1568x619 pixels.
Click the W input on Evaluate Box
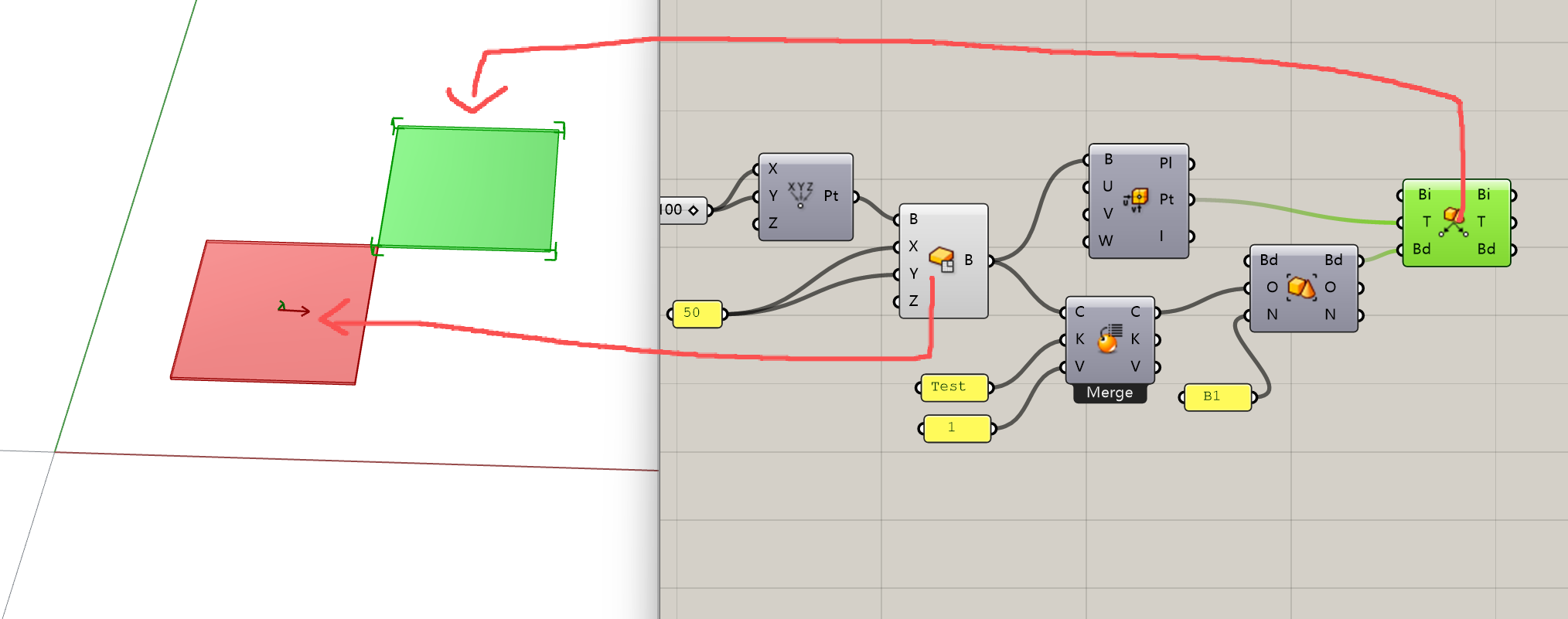(x=1106, y=241)
